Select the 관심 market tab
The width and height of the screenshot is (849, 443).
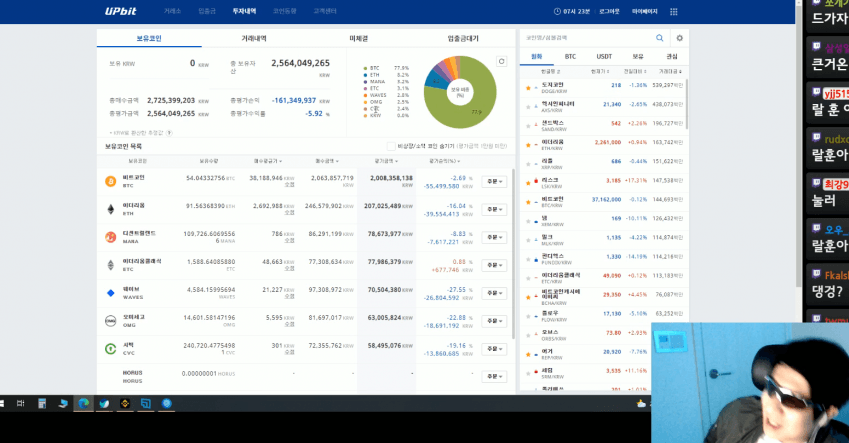pyautogui.click(x=672, y=56)
